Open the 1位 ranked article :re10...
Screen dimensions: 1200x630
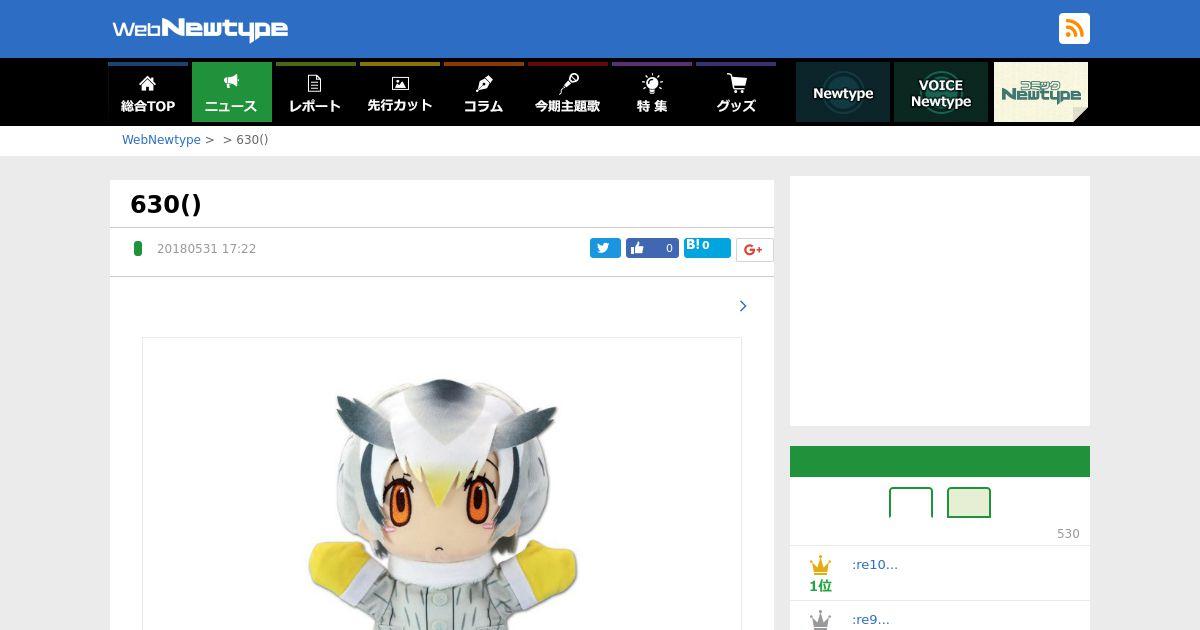coord(875,565)
